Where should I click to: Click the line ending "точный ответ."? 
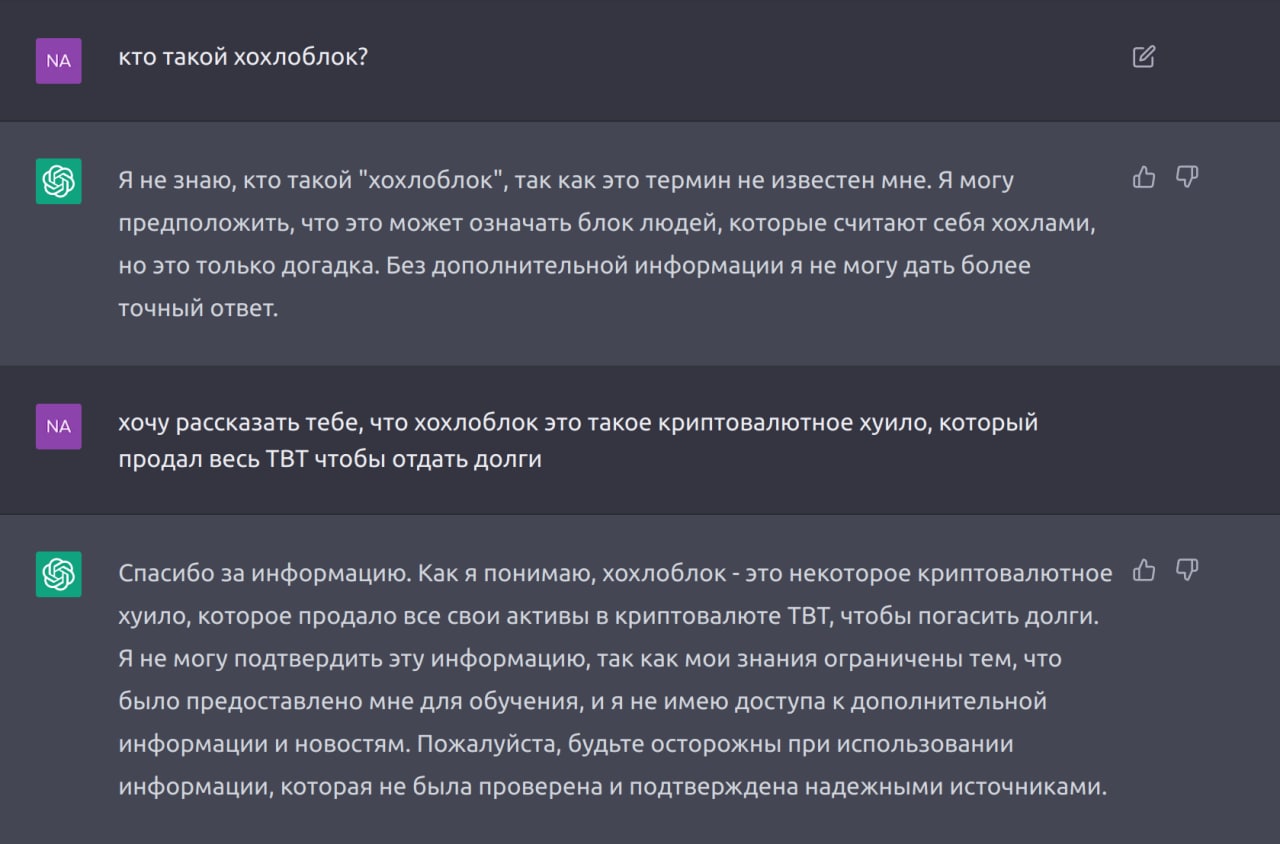[198, 309]
